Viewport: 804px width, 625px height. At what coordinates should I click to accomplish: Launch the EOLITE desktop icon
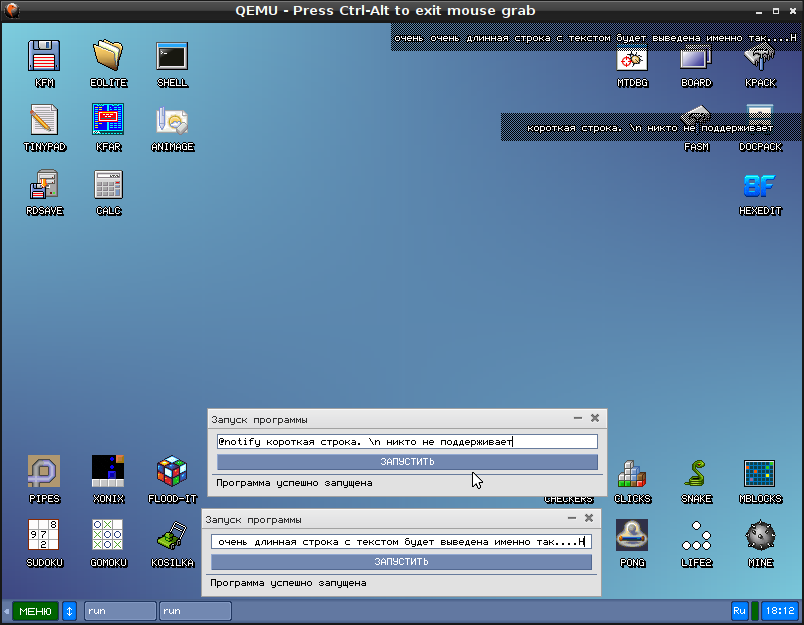point(108,58)
